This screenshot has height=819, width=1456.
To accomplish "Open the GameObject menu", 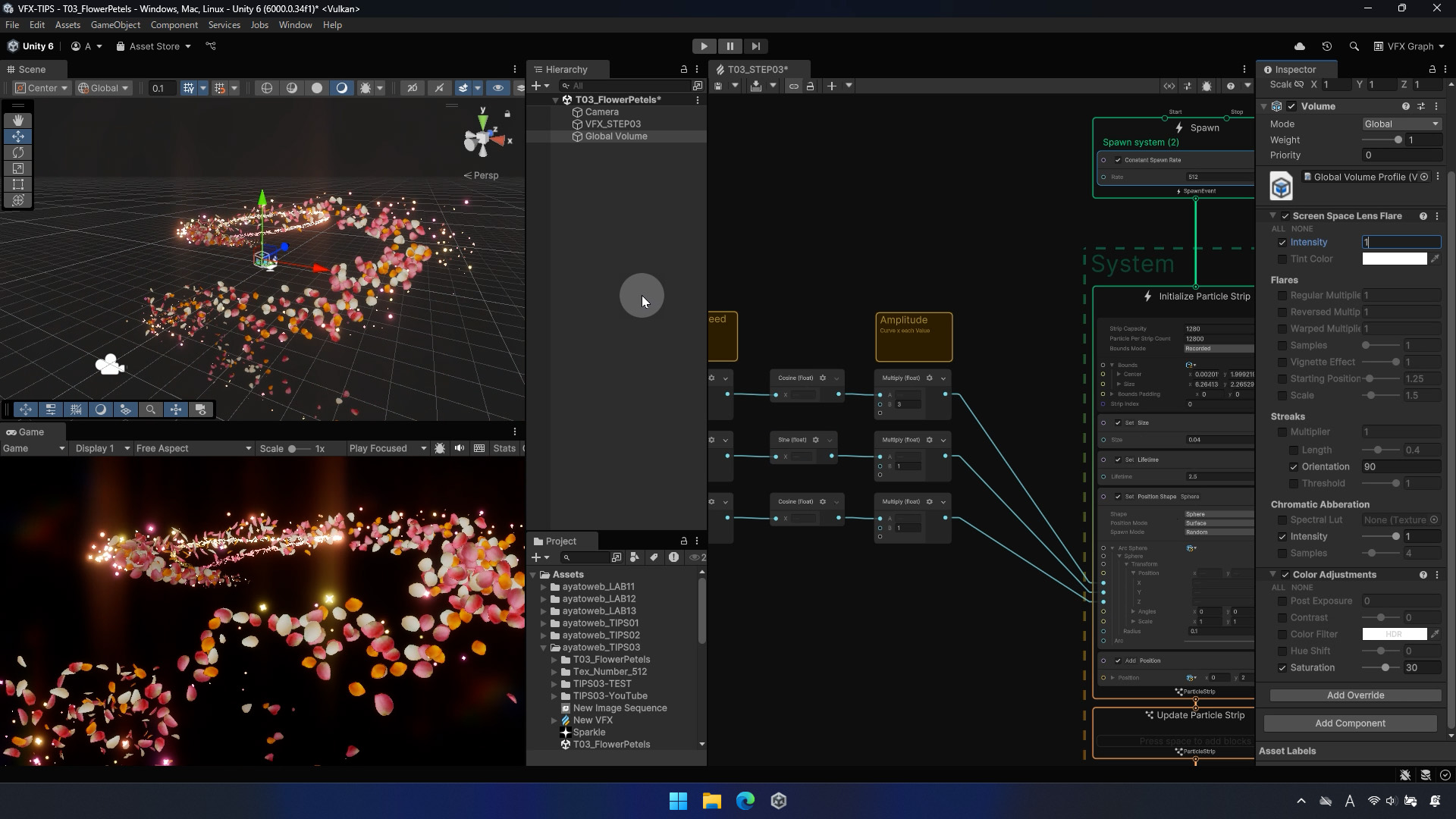I will pos(115,25).
